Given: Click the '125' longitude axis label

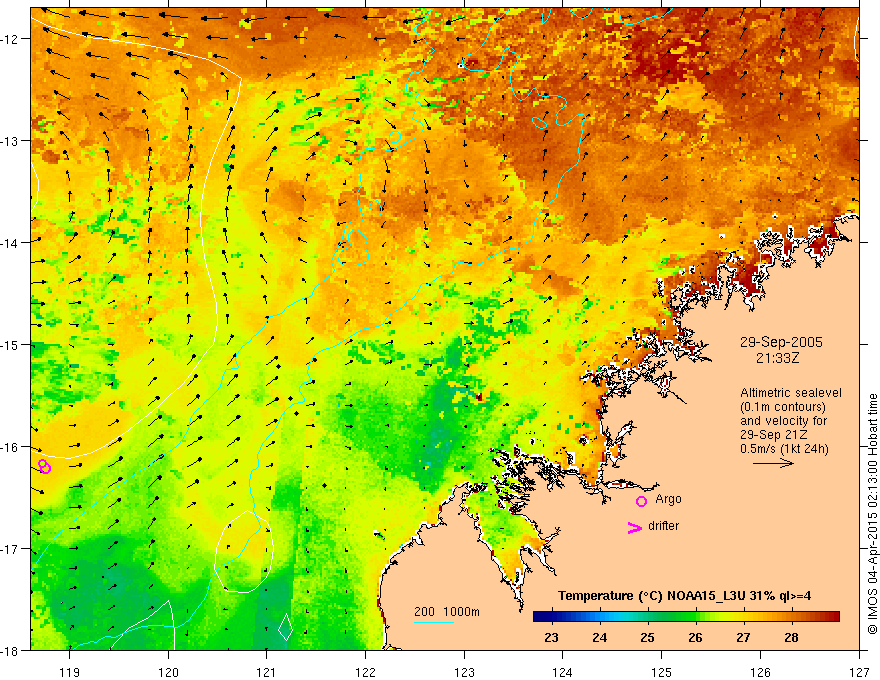Looking at the screenshot, I should [x=662, y=672].
